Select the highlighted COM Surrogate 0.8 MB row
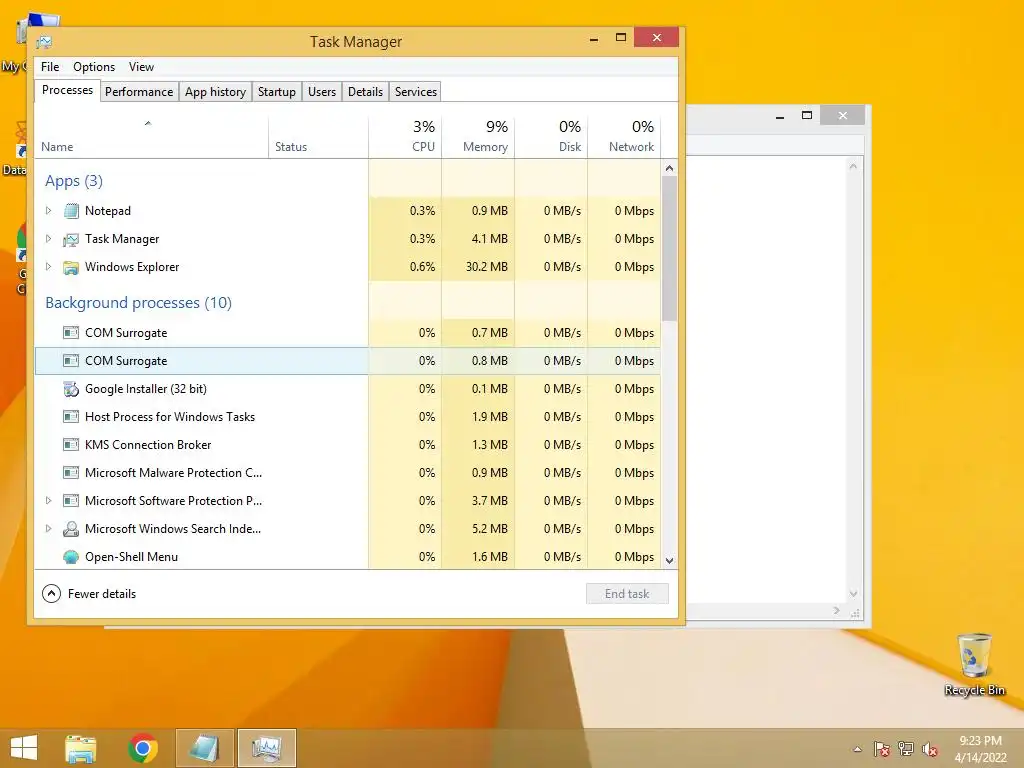This screenshot has width=1024, height=768. [x=347, y=361]
